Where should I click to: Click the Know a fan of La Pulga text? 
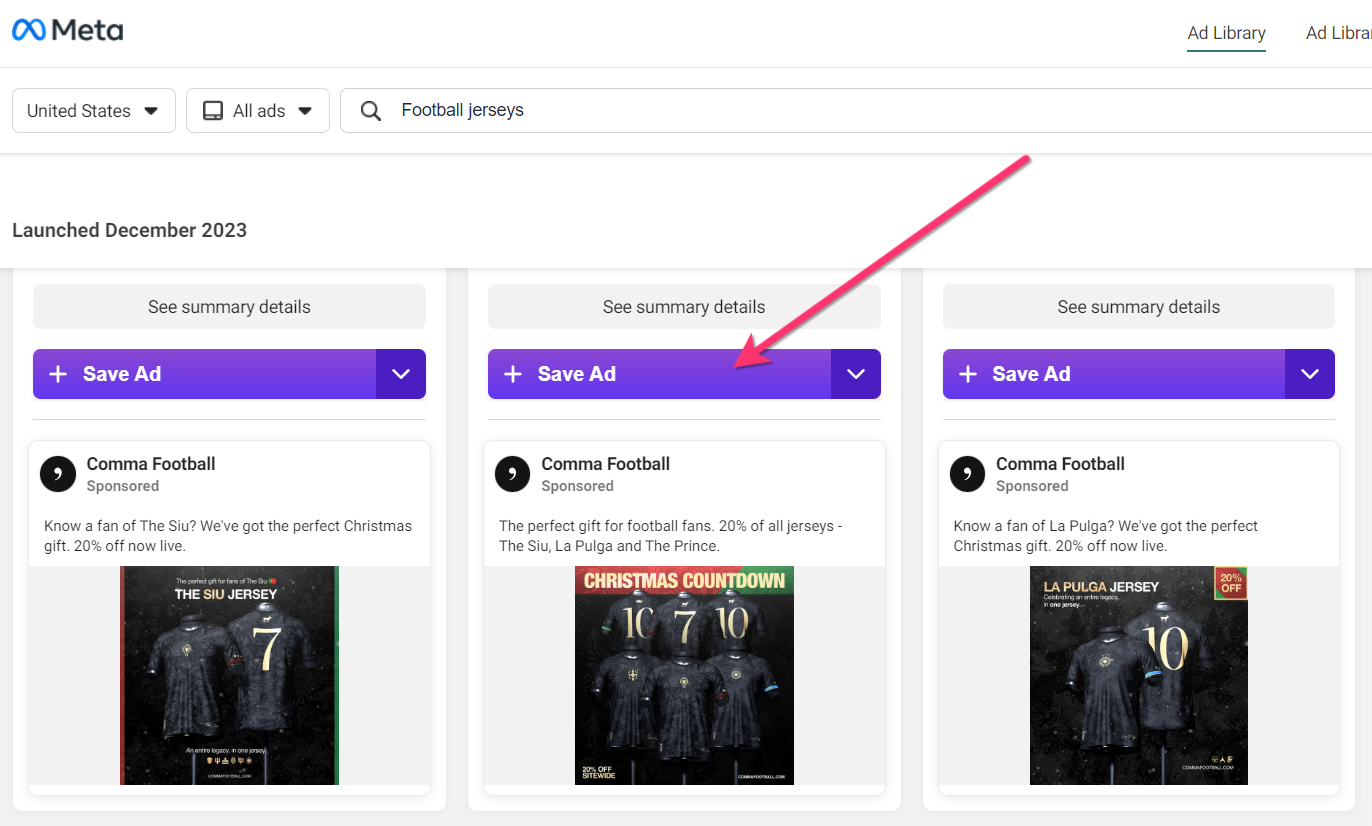click(1106, 536)
